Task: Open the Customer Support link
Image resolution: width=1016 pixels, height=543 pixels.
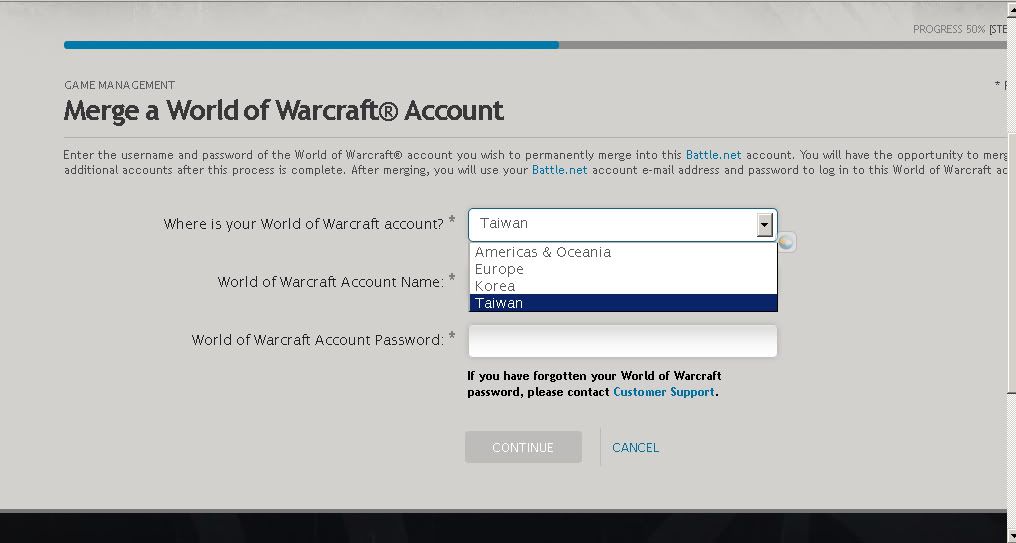Action: click(664, 391)
